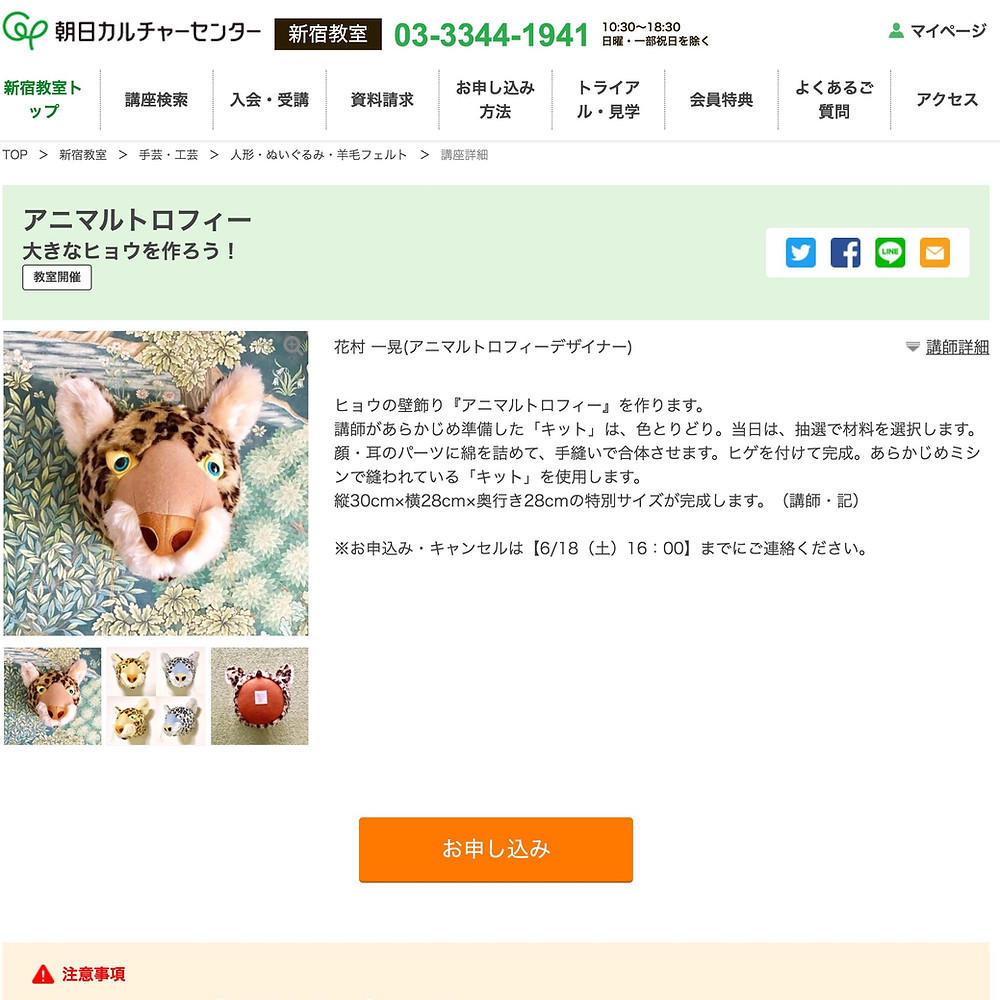Image resolution: width=1000 pixels, height=1000 pixels.
Task: Follow the 手芸・工芸 breadcrumb link
Action: click(x=168, y=155)
